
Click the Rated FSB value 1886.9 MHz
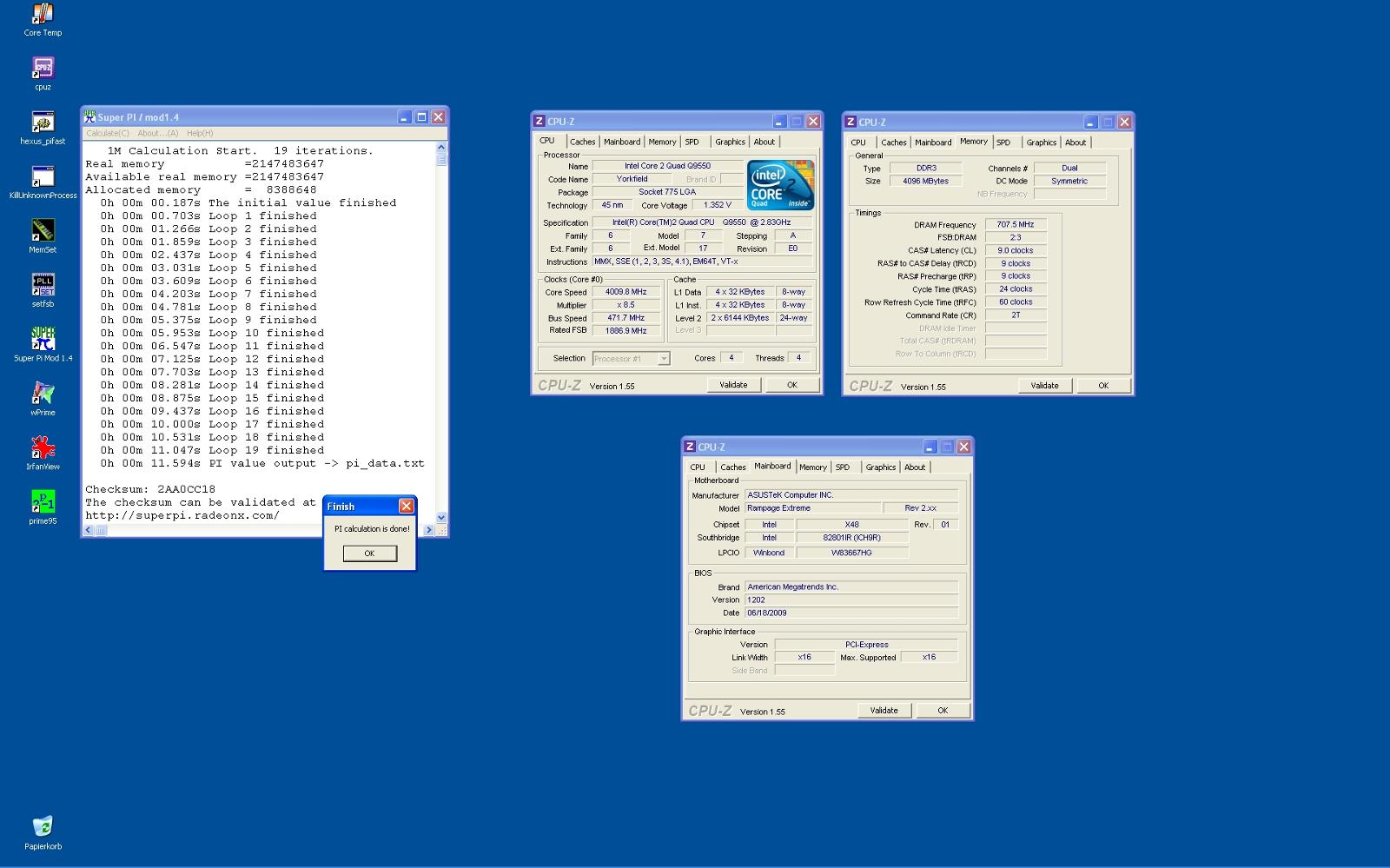coord(626,331)
